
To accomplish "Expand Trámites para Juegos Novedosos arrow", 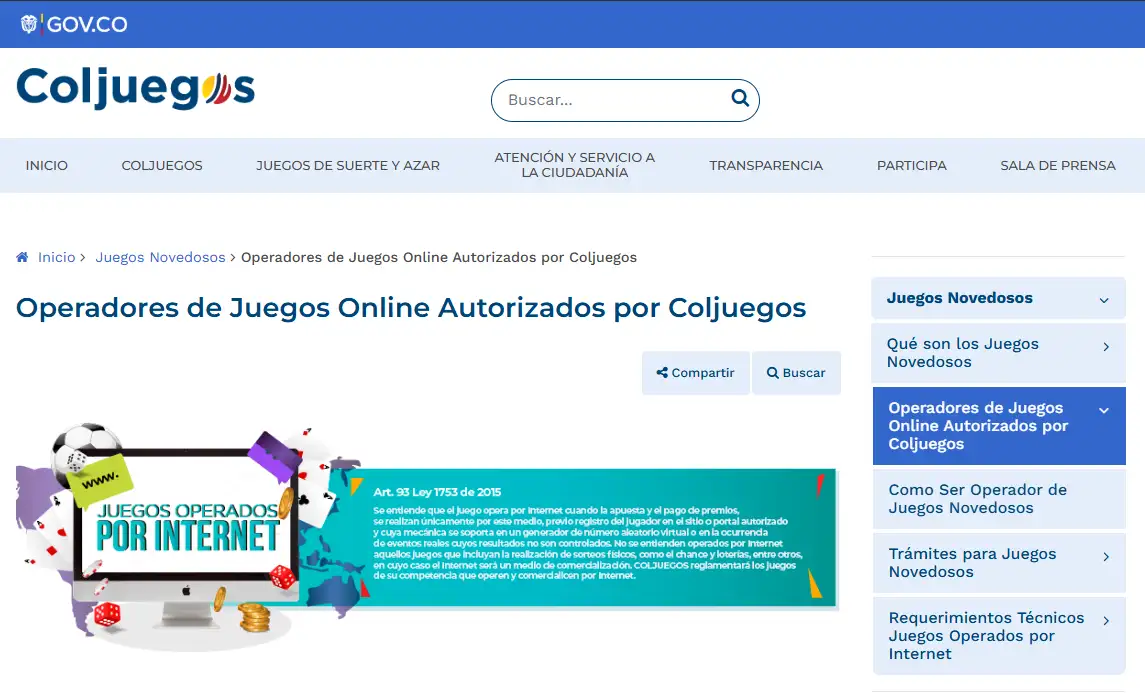I will tap(1106, 557).
